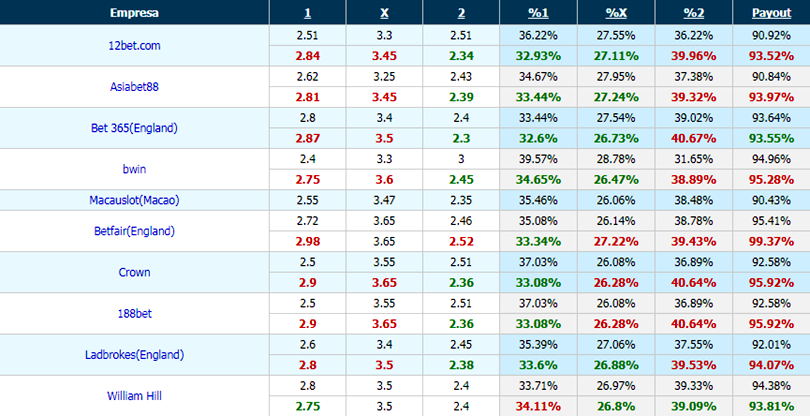810x416 pixels.
Task: Select the 2.87 odds cell for Bet 365
Action: [x=308, y=138]
